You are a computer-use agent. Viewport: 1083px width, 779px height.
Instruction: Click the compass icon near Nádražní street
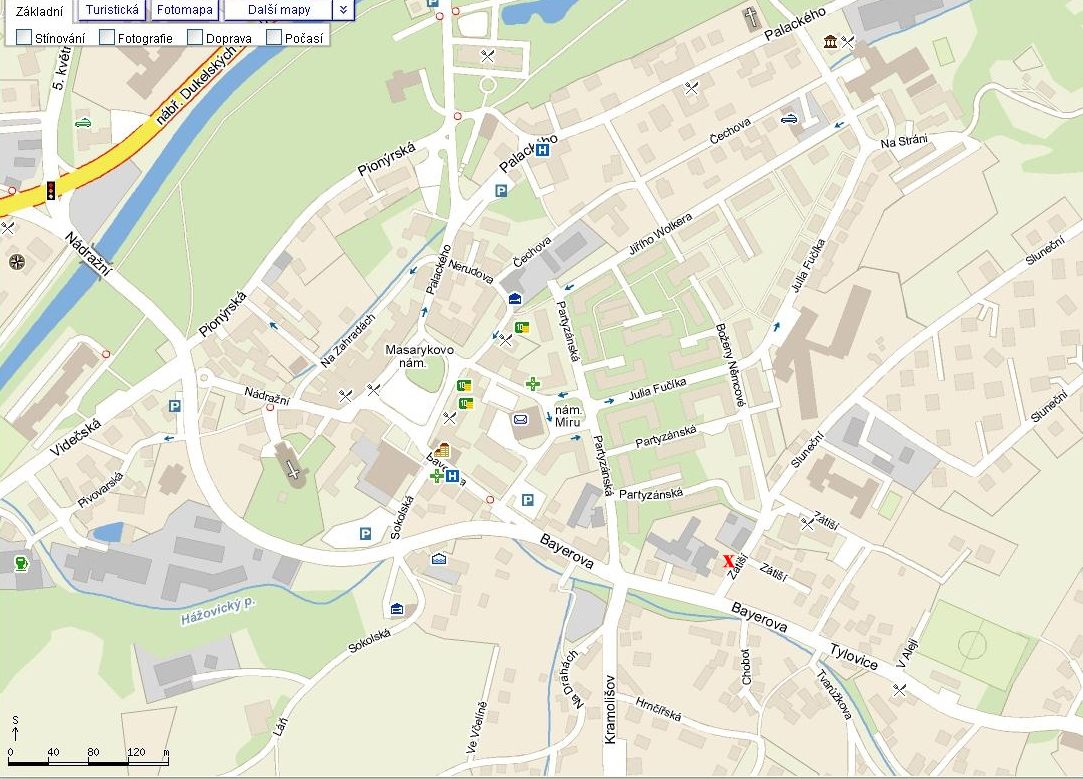[17, 262]
